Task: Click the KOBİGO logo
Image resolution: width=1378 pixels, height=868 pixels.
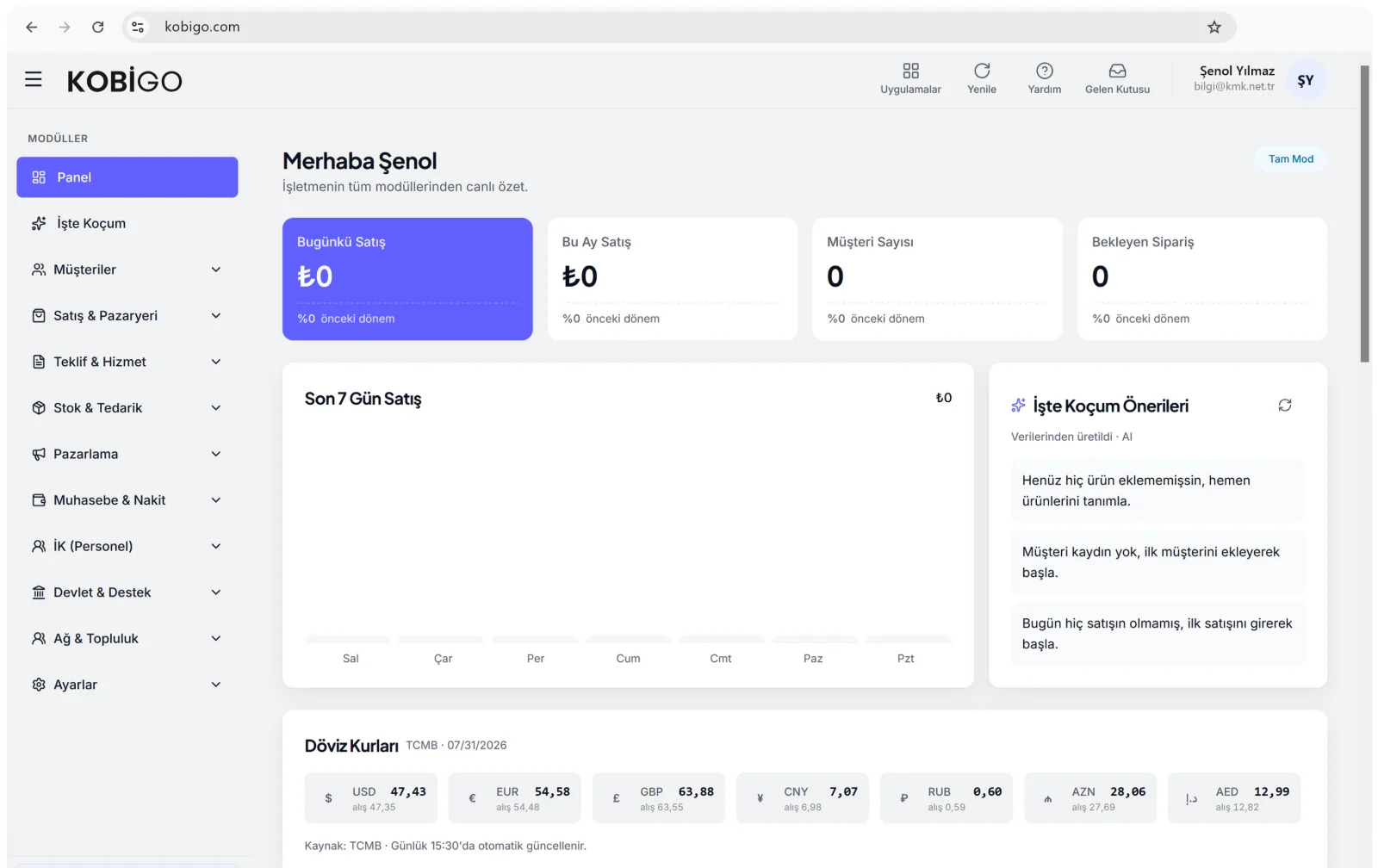Action: point(125,81)
